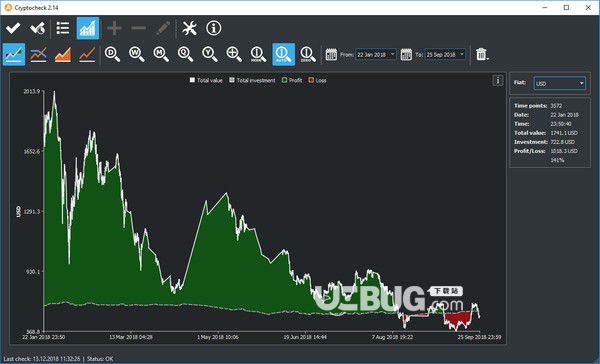This screenshot has height=364, width=600.
Task: Zoom chart to year with Y magnifier
Action: coord(210,54)
